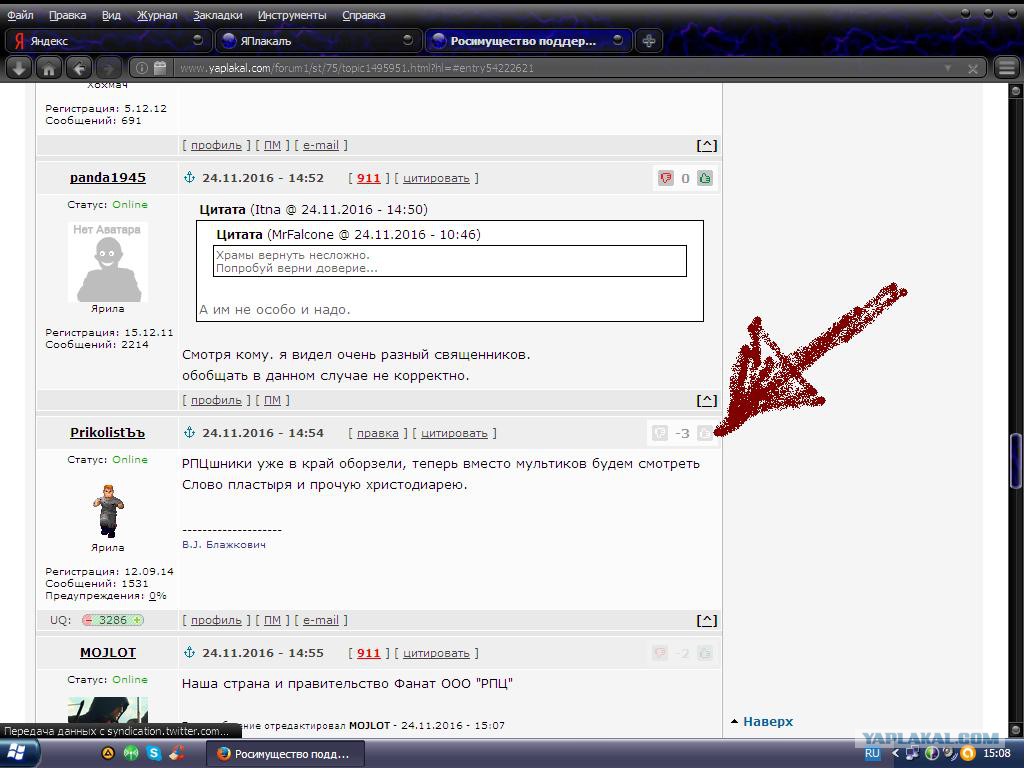Click the text 'Сообщений: 2214'
Image resolution: width=1025 pixels, height=768 pixels.
click(97, 344)
